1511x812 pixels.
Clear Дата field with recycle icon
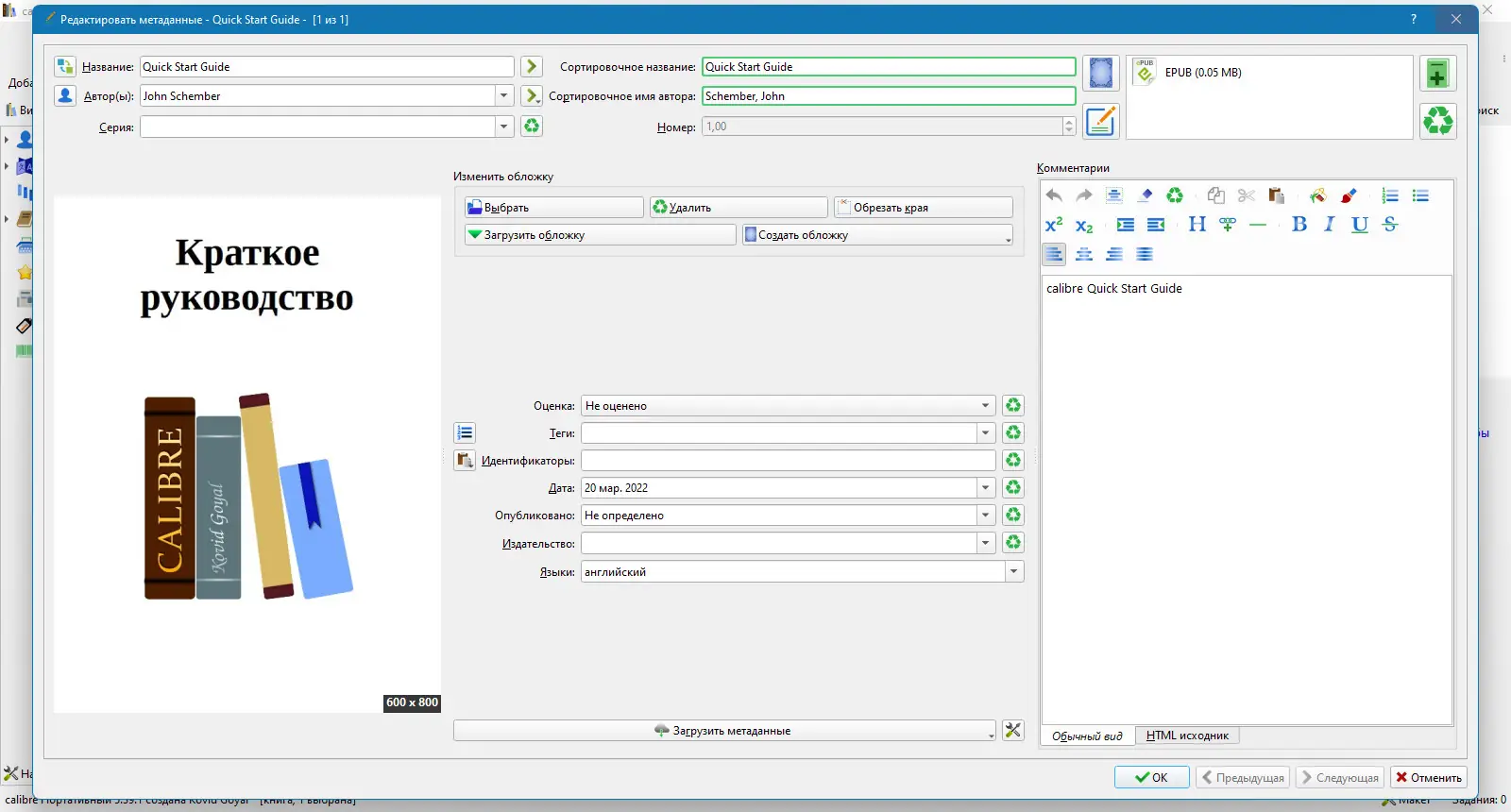(x=1013, y=487)
